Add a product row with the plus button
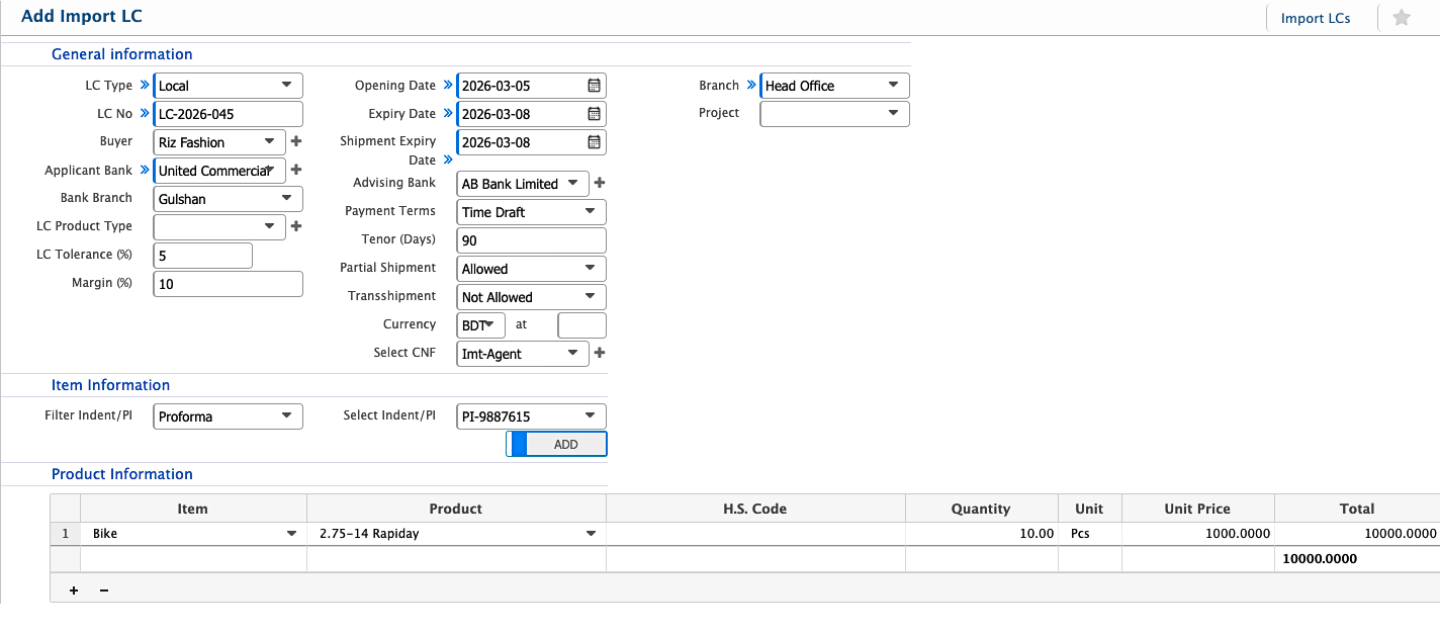 (x=72, y=590)
